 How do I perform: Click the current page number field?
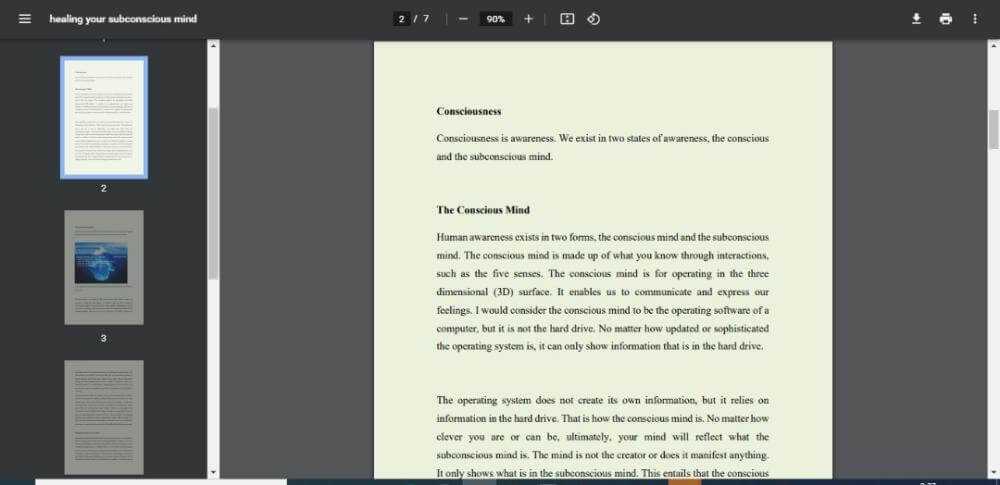(x=402, y=19)
